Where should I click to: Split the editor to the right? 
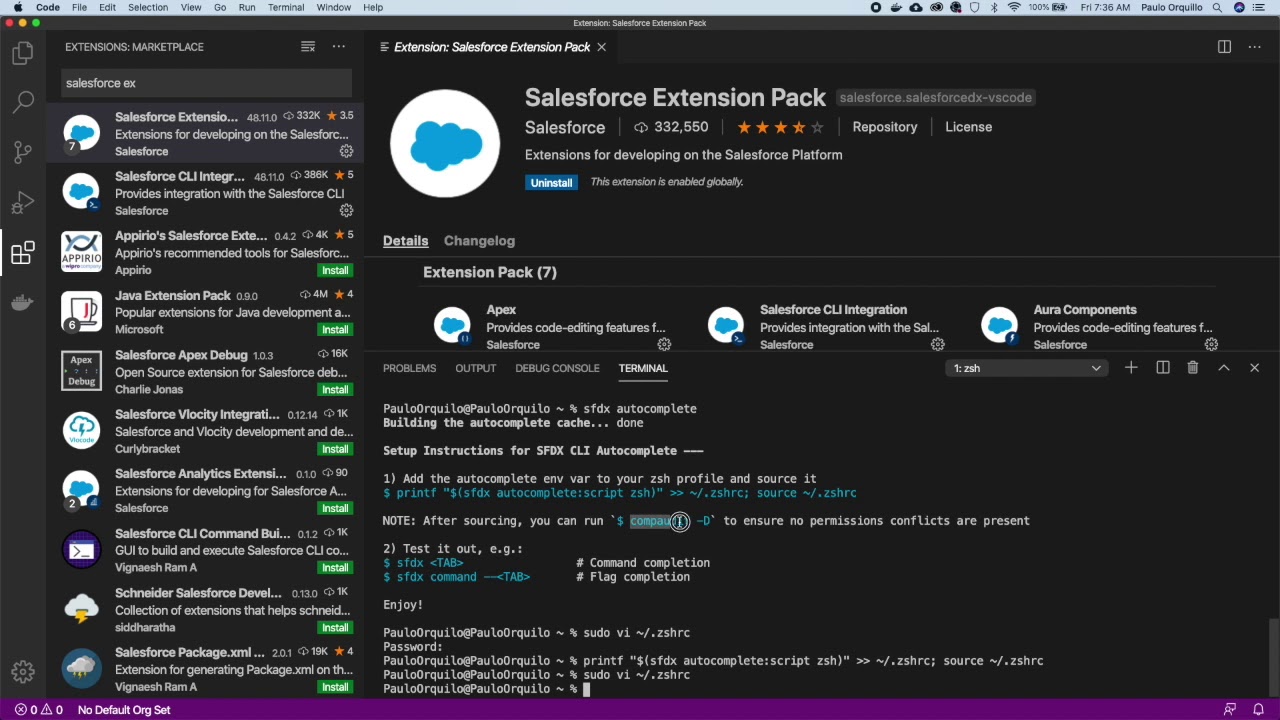pyautogui.click(x=1224, y=47)
